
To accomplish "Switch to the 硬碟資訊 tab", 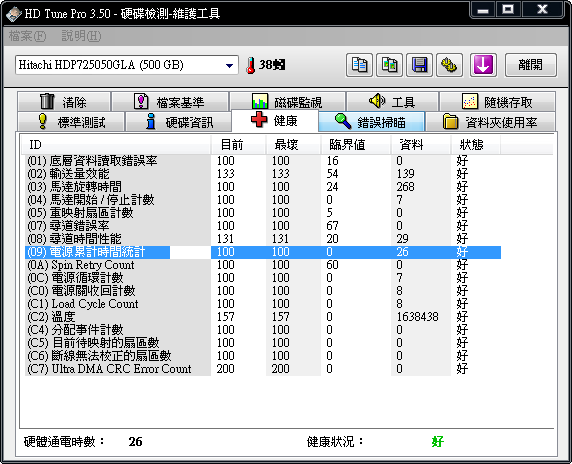I will [x=178, y=122].
